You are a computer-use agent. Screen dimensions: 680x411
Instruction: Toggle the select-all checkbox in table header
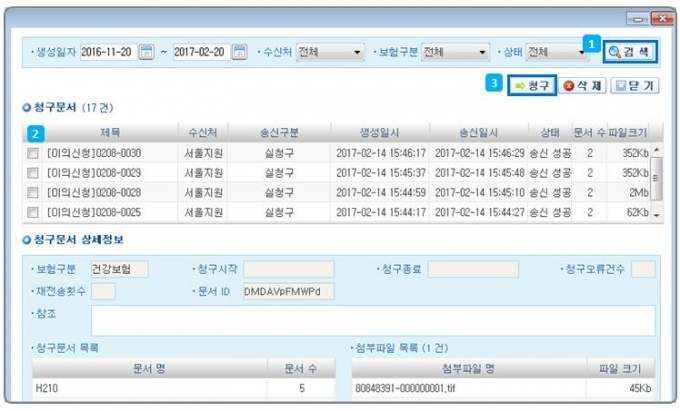[35, 133]
